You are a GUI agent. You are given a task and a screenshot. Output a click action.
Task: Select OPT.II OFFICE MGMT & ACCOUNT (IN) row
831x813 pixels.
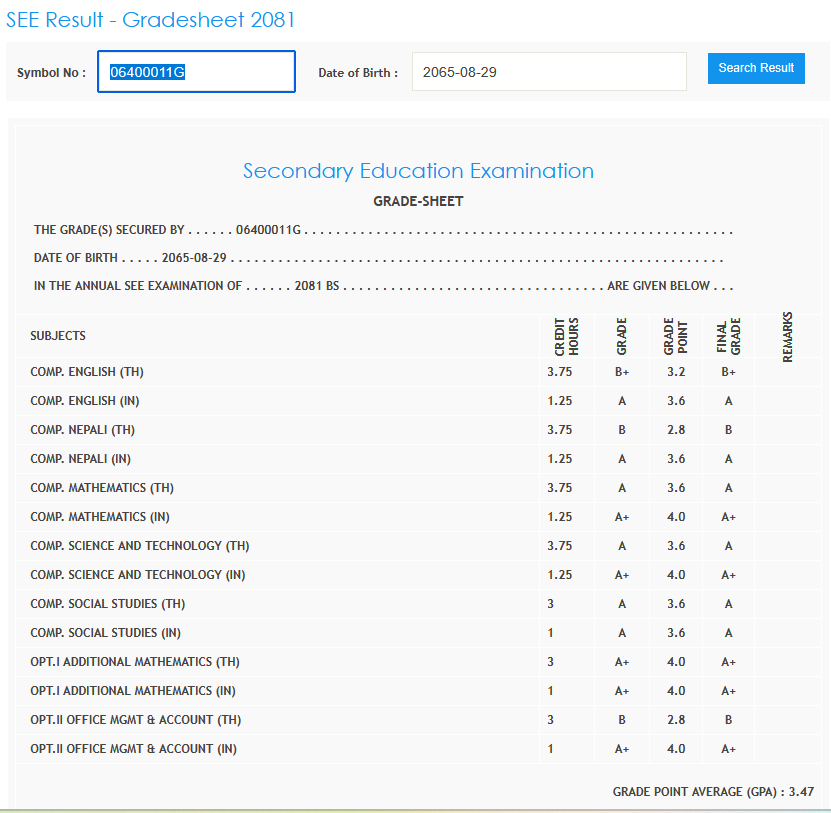(133, 749)
